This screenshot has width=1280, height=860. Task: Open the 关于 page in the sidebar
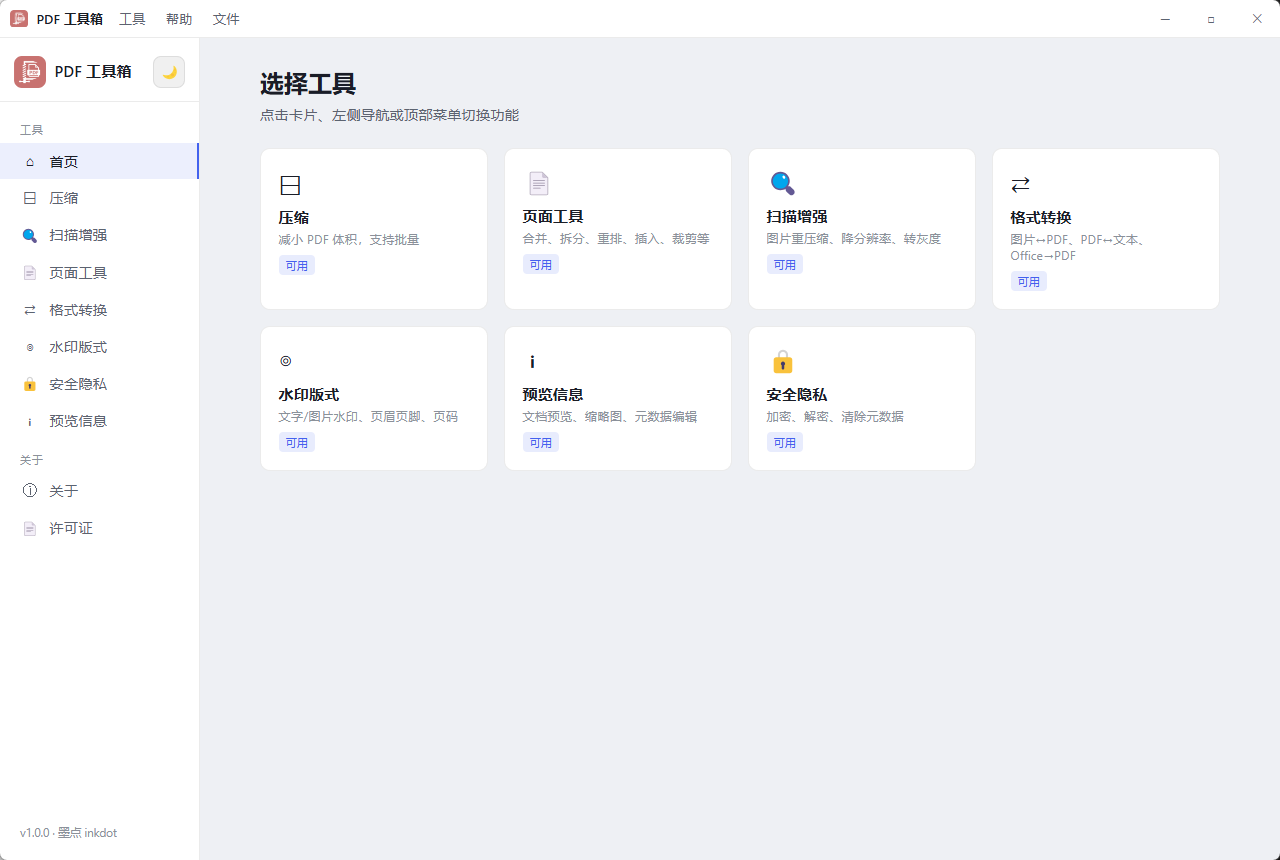[99, 491]
